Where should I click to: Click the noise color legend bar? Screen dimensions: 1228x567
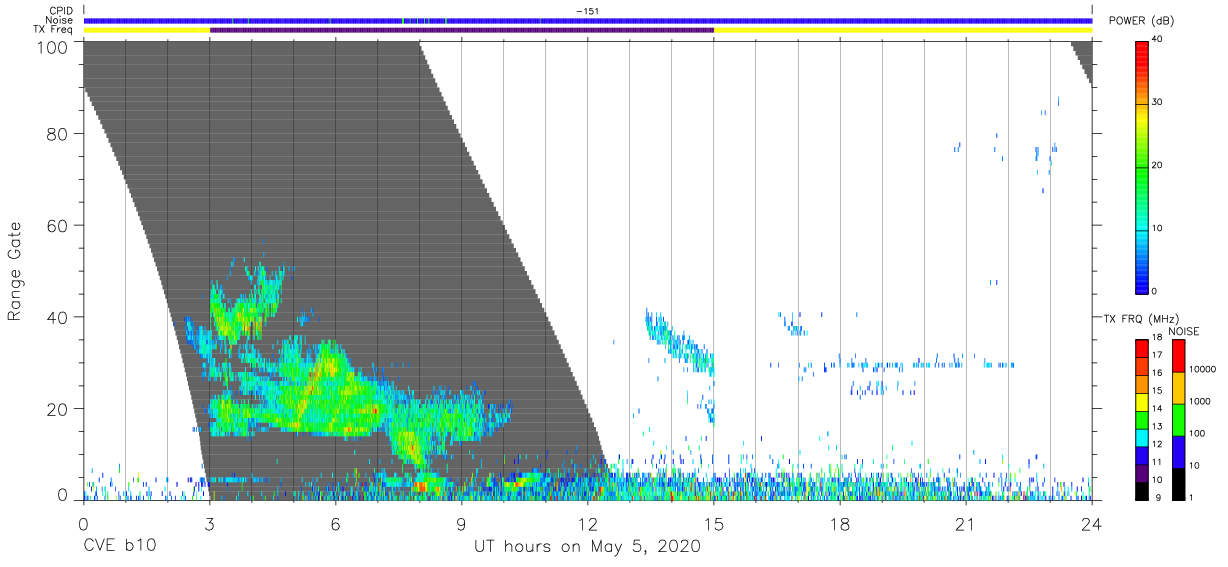[x=1178, y=420]
